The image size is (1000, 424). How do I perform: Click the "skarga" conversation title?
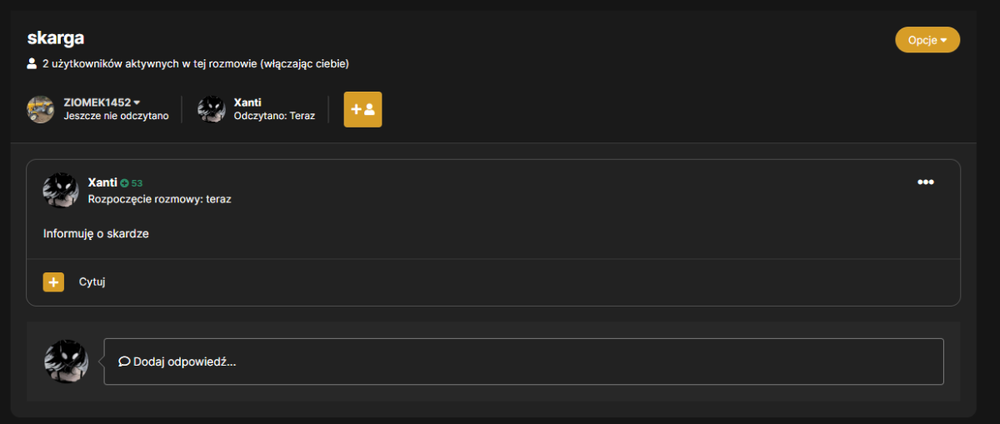coord(55,38)
